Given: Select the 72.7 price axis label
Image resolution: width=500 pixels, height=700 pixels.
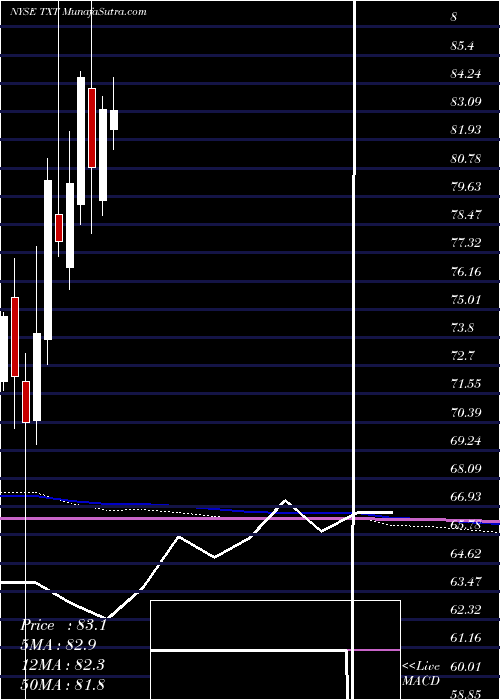Looking at the screenshot, I should click(x=463, y=356).
